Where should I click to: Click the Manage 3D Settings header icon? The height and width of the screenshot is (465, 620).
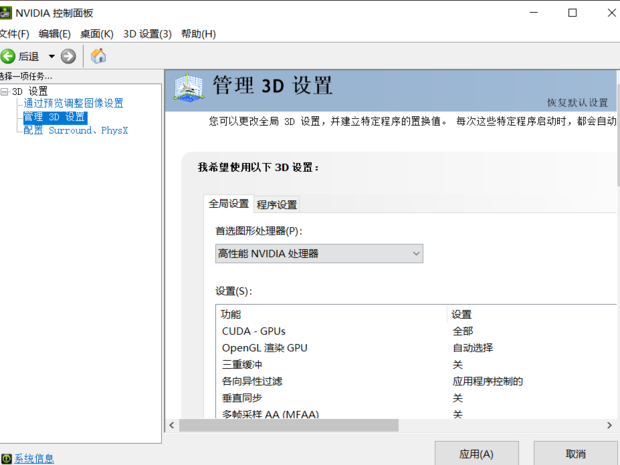[189, 88]
